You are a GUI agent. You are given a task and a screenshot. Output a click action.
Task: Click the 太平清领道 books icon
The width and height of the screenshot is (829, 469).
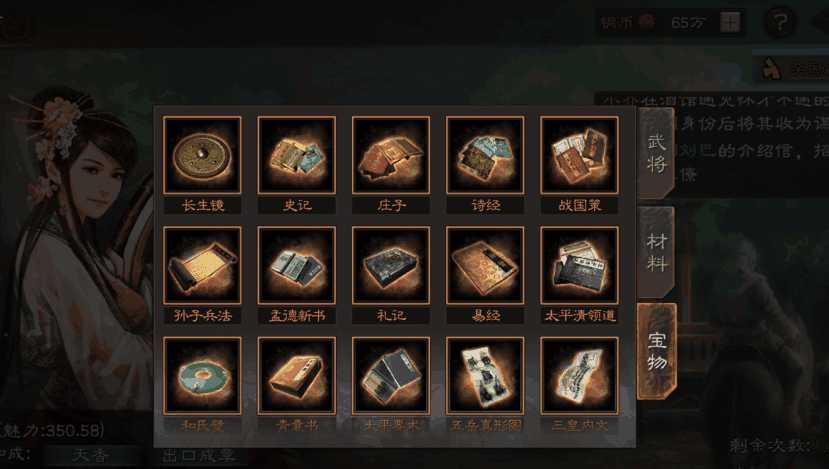tap(579, 265)
